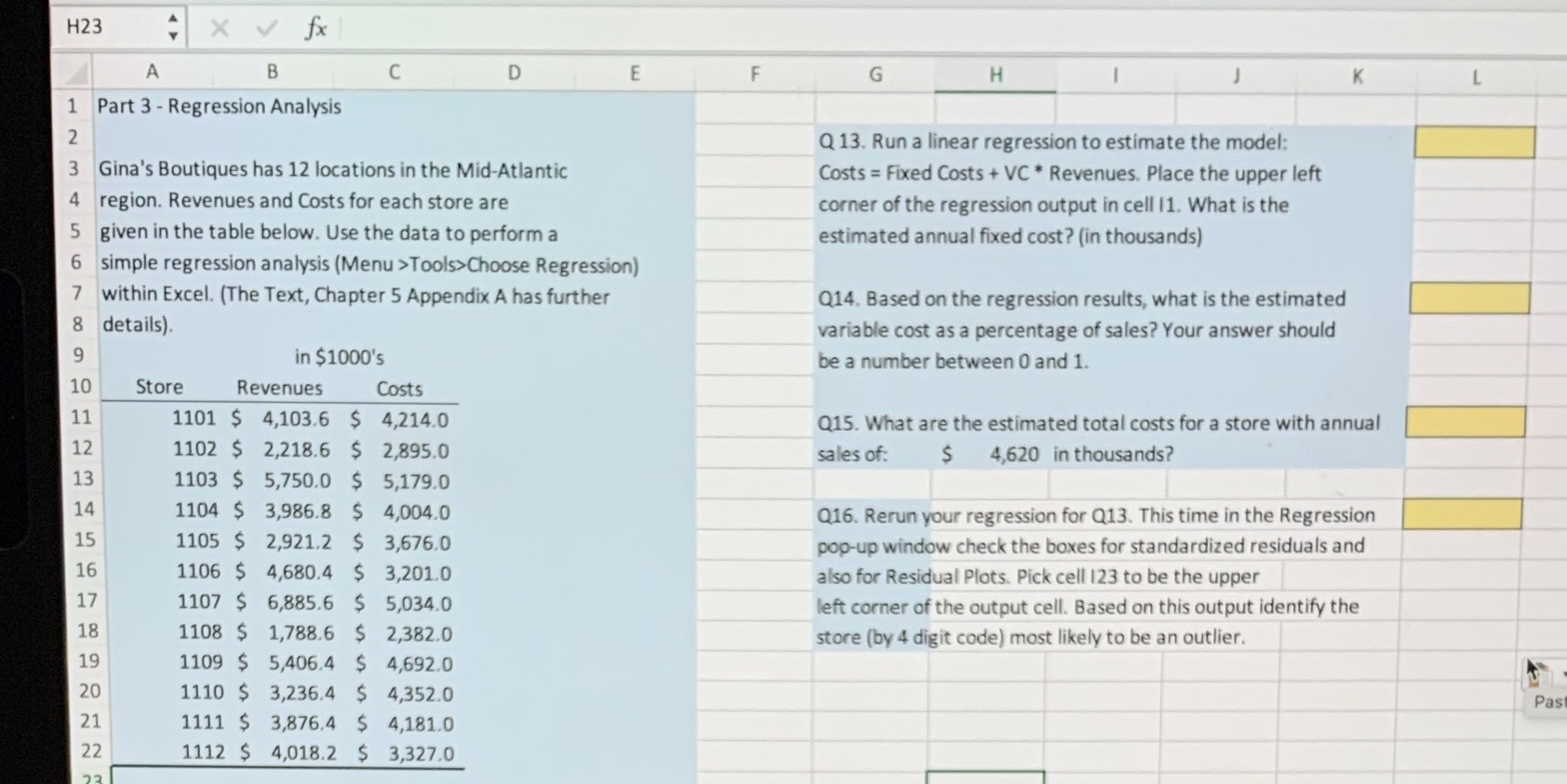
Task: Select cost value 3,201.0
Action: (x=419, y=574)
